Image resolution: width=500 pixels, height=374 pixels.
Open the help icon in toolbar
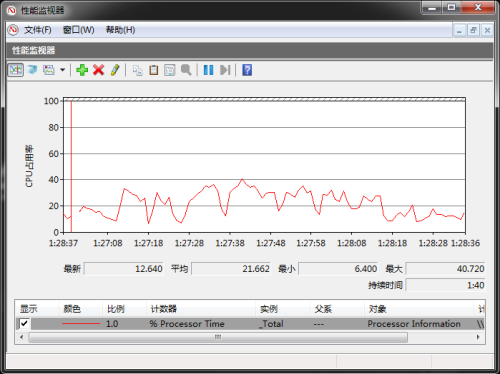[x=247, y=70]
